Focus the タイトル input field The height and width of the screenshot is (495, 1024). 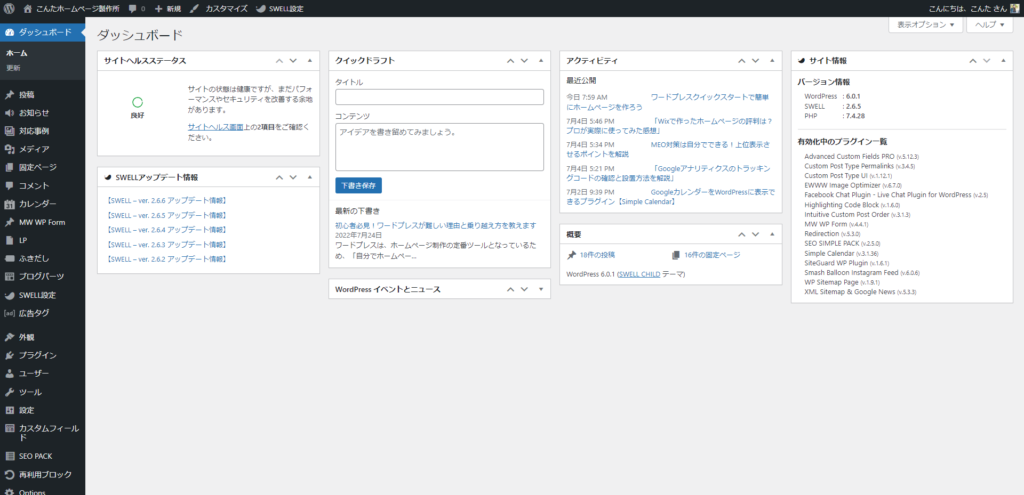pyautogui.click(x=440, y=97)
